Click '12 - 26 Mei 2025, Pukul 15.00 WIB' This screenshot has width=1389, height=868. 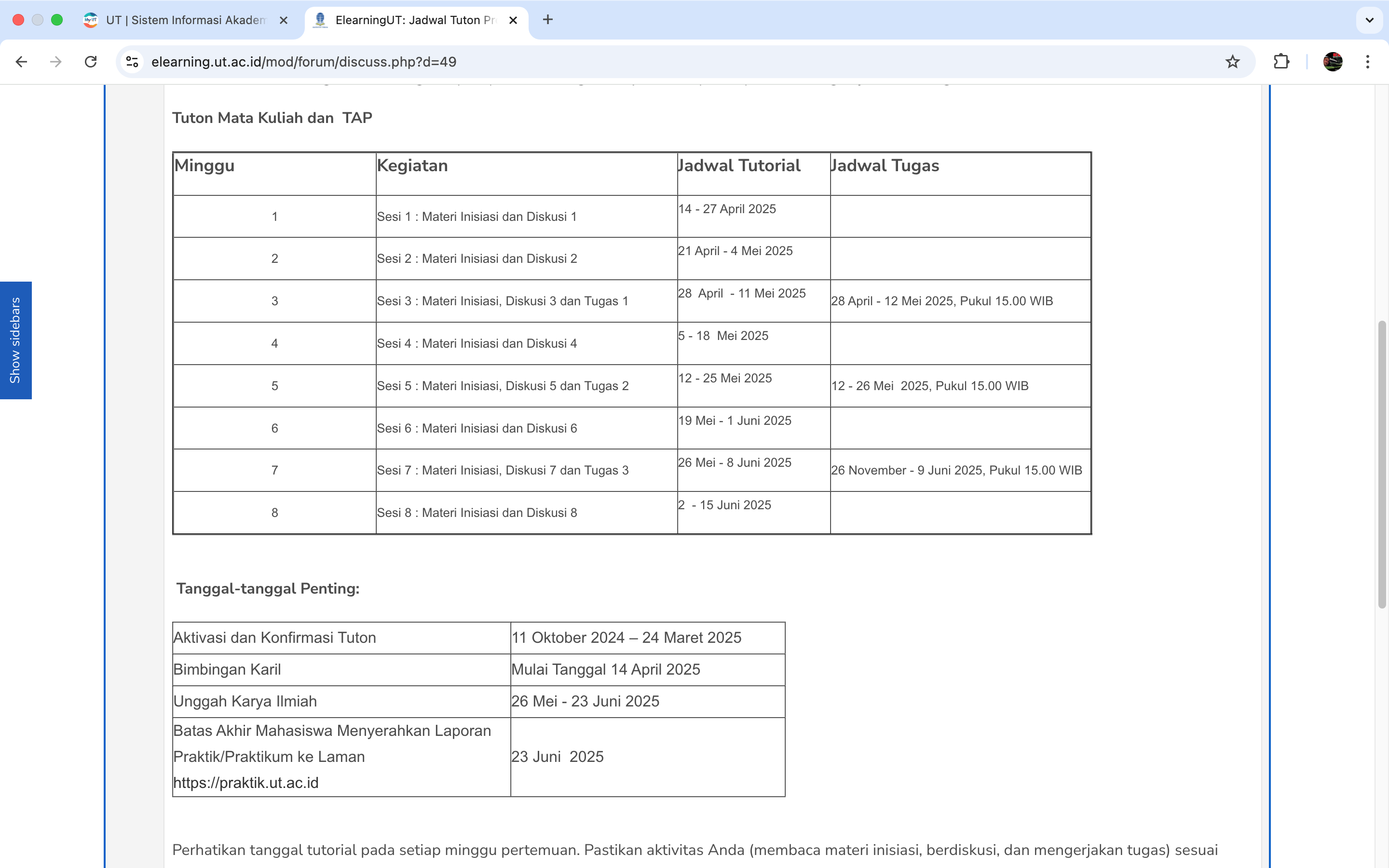[930, 386]
